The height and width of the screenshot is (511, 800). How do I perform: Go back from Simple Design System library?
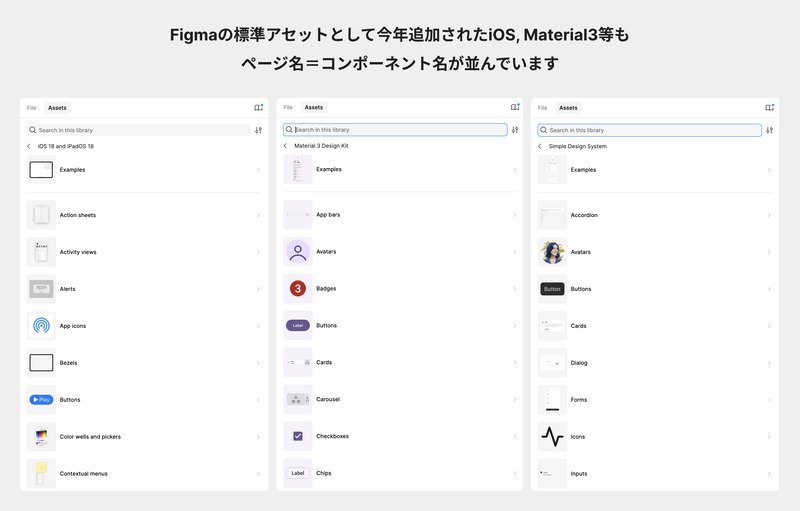(x=540, y=146)
